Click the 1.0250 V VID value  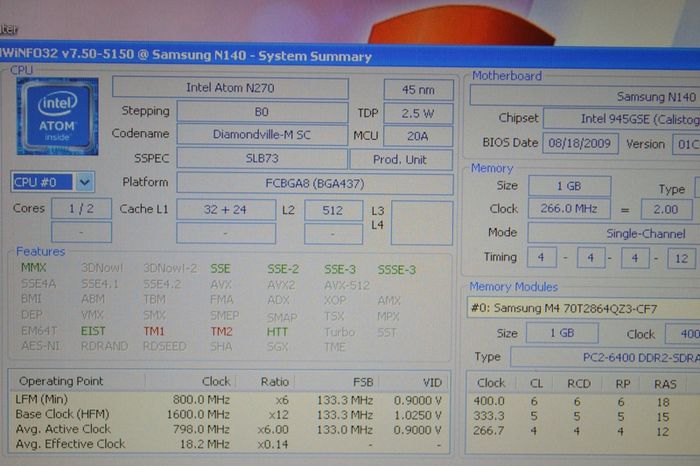tap(418, 416)
